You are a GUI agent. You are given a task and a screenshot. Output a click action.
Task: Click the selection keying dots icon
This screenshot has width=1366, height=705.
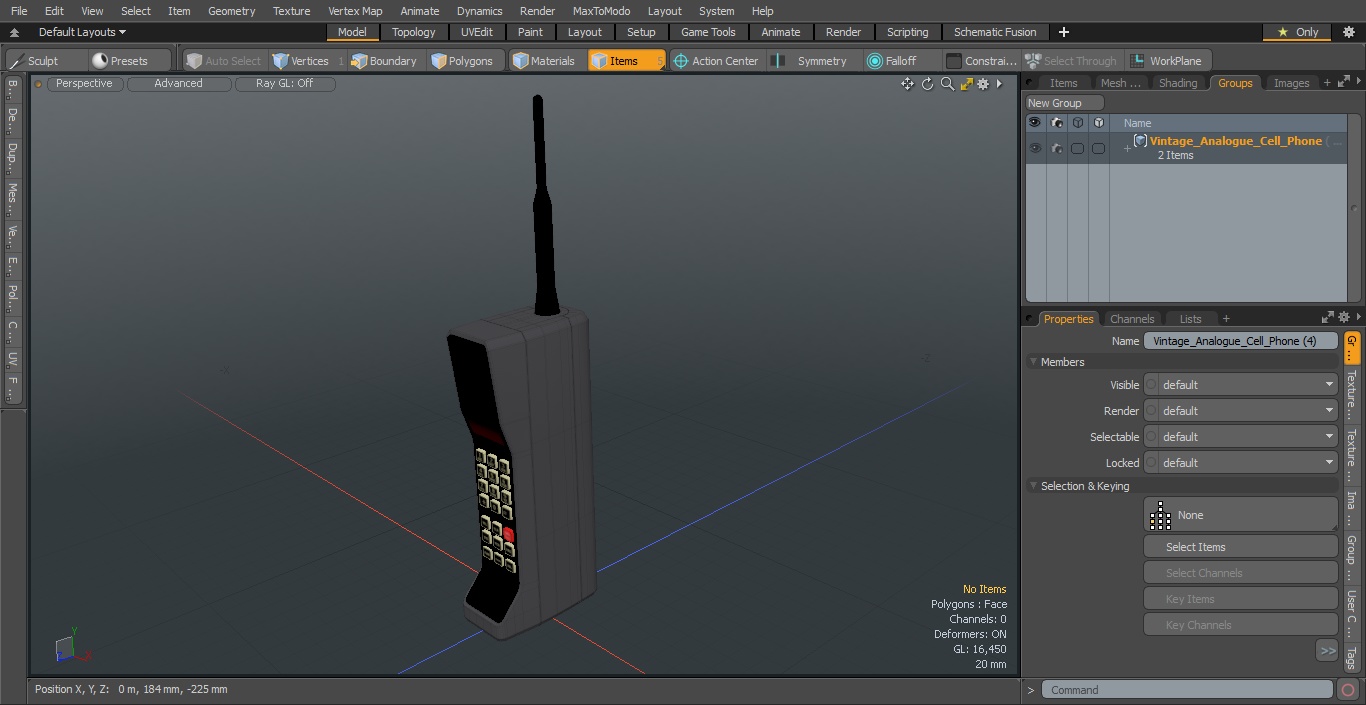pos(1160,515)
